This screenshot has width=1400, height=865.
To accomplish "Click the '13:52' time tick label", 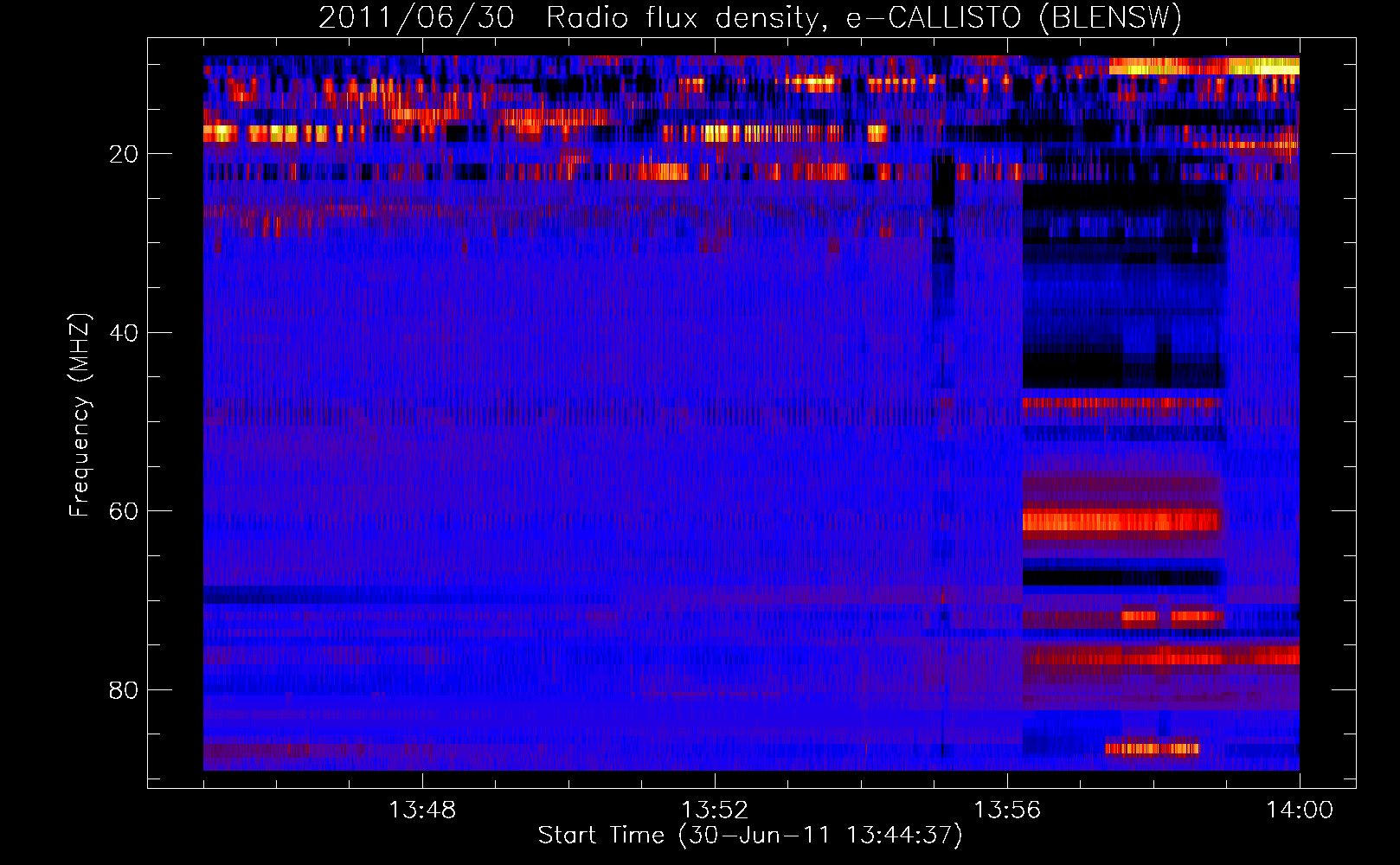I will [x=715, y=811].
